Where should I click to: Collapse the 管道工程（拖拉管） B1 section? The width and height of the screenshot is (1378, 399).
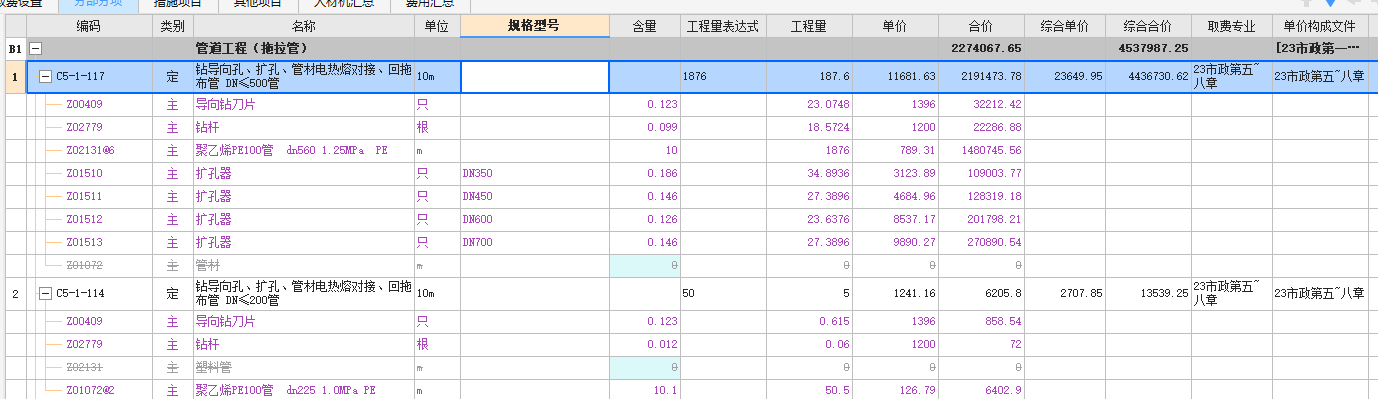point(36,48)
